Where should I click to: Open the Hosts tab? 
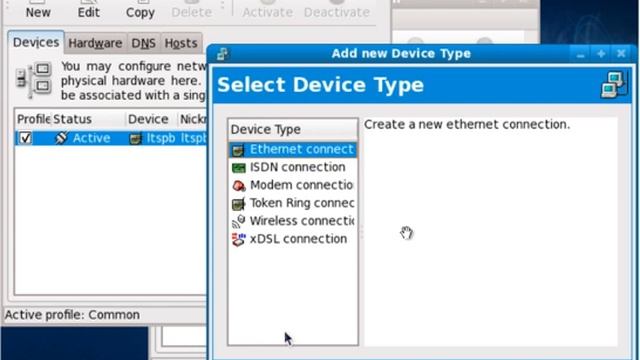pyautogui.click(x=181, y=43)
